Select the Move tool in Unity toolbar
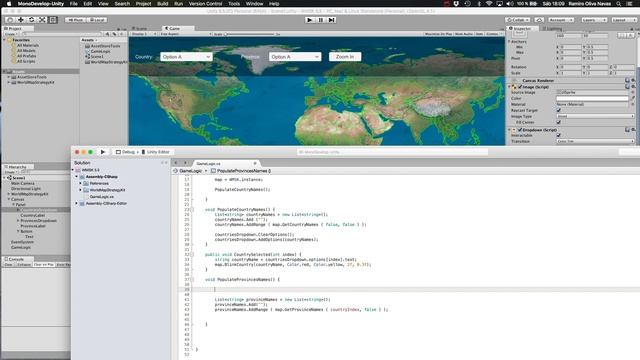640x360 pixels. (21, 20)
